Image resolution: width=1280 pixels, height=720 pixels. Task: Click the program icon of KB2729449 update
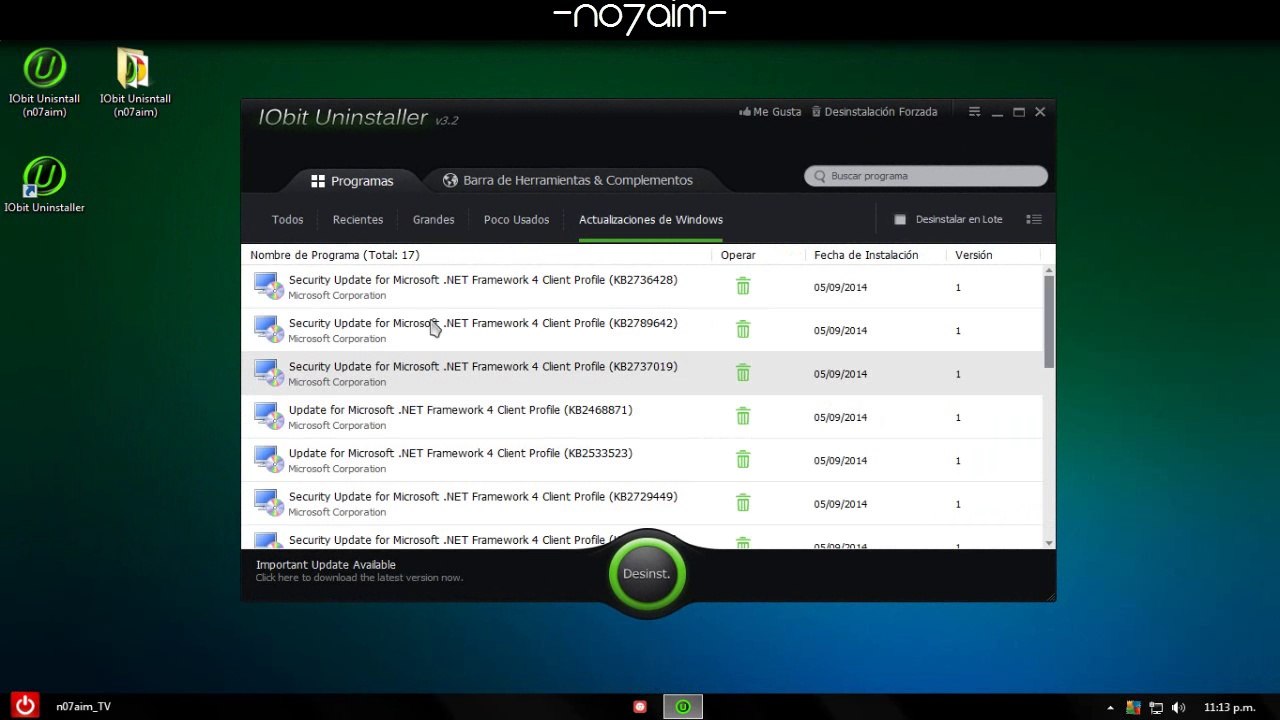268,503
